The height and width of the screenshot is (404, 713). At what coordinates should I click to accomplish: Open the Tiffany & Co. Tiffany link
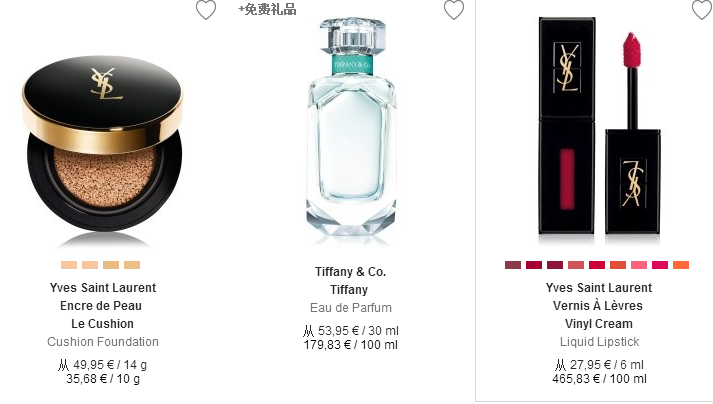pyautogui.click(x=351, y=281)
